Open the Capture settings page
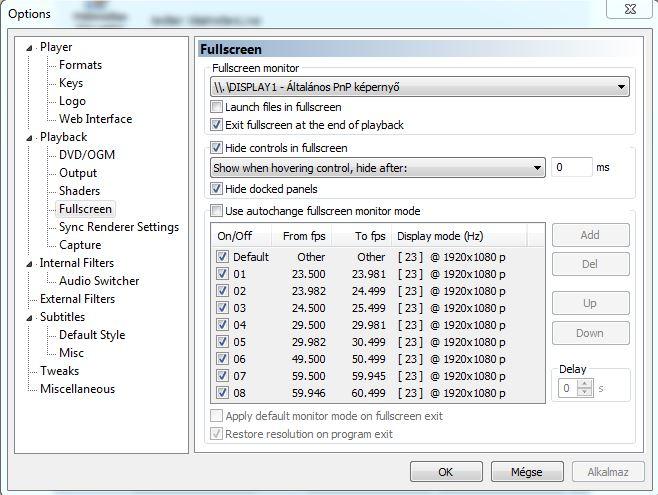The image size is (658, 495). (80, 245)
